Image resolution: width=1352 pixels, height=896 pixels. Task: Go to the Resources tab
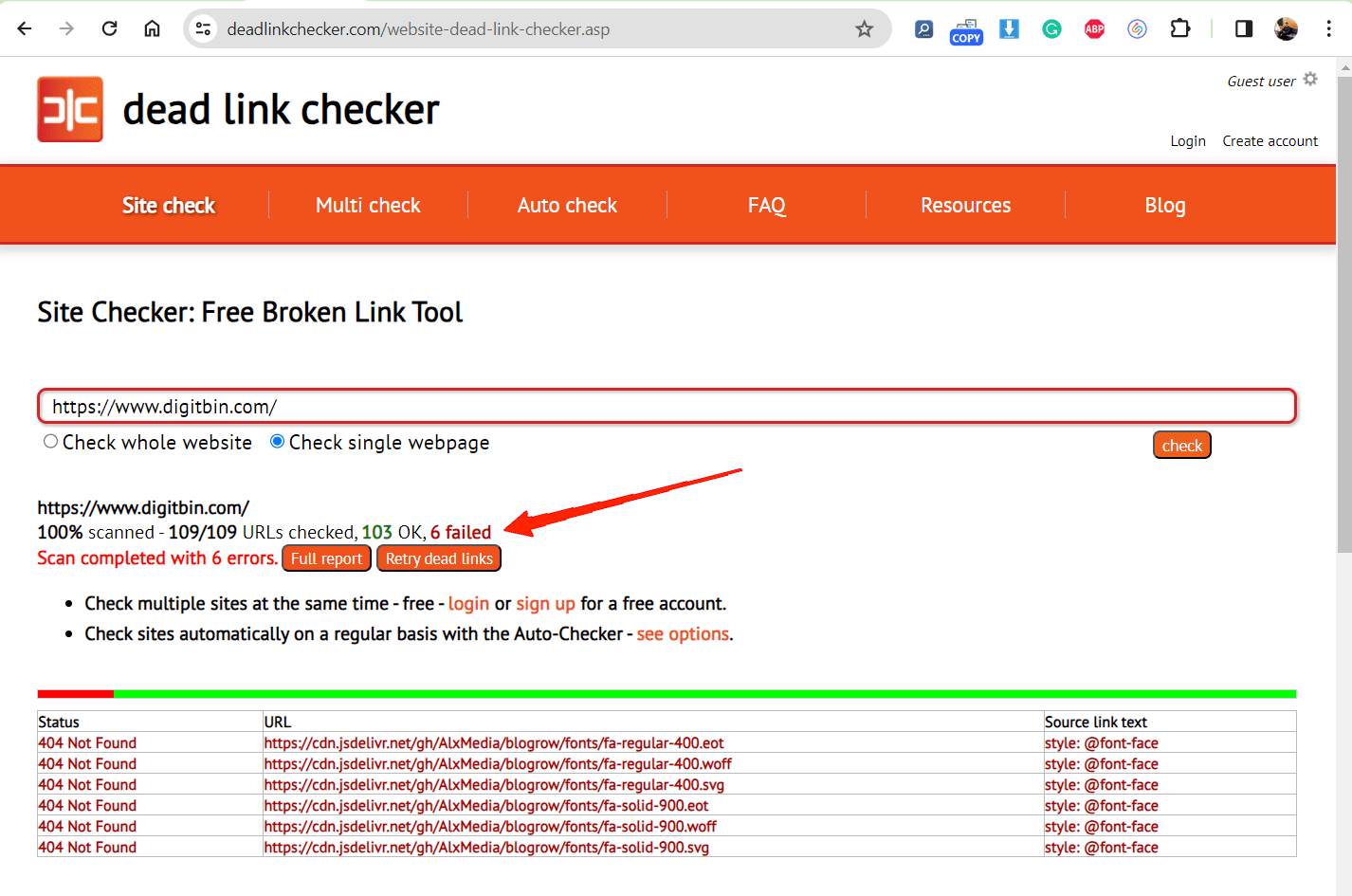click(x=965, y=205)
